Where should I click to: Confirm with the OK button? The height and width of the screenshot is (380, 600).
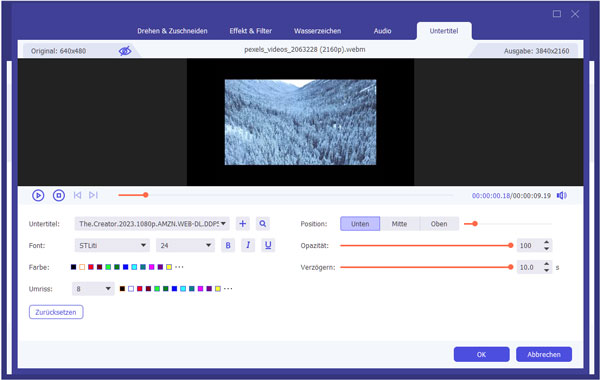tap(481, 354)
